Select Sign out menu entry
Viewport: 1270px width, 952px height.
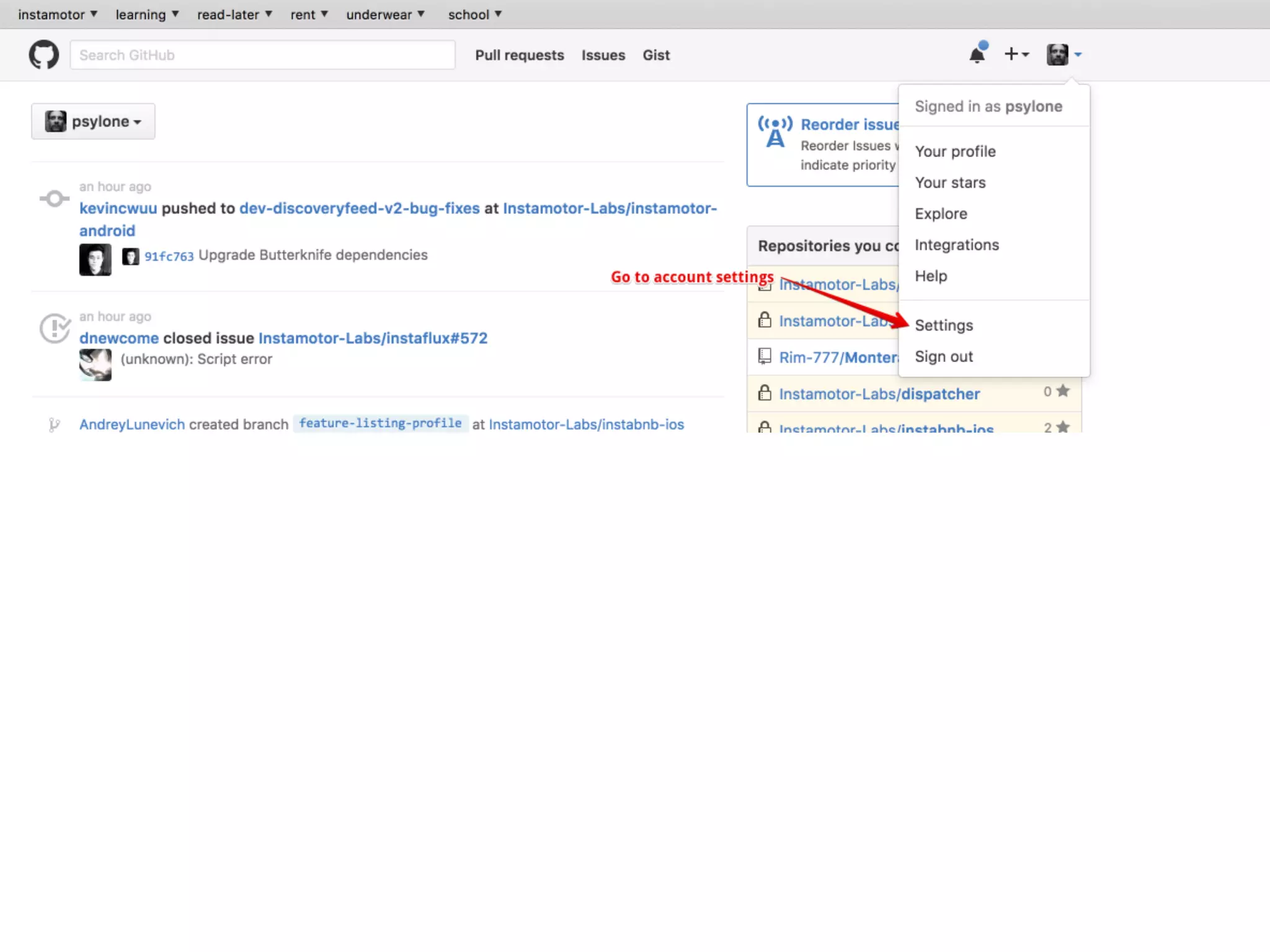coord(943,356)
